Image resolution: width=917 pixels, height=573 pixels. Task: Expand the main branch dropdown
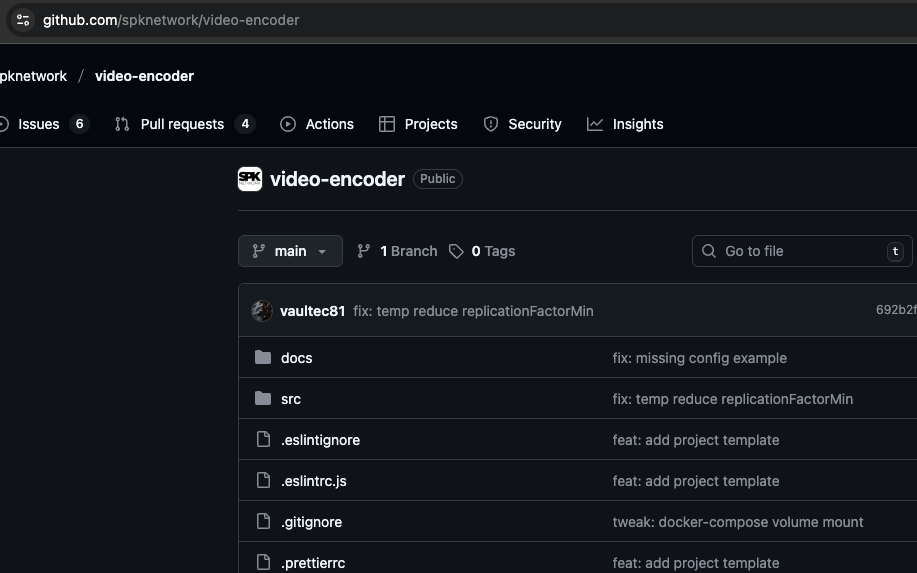pyautogui.click(x=290, y=251)
